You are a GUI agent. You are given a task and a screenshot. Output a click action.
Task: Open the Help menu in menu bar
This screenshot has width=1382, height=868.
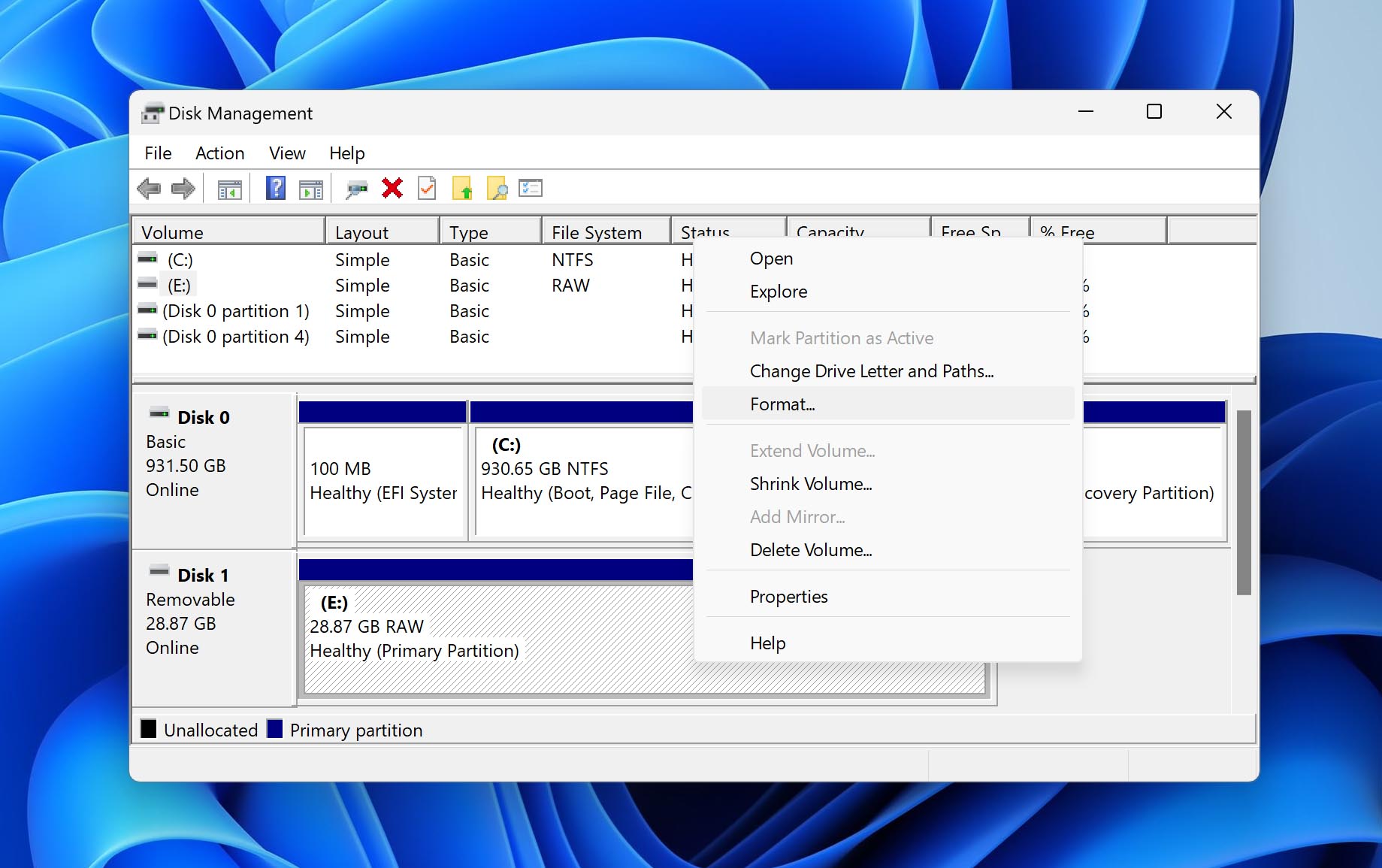click(x=346, y=153)
